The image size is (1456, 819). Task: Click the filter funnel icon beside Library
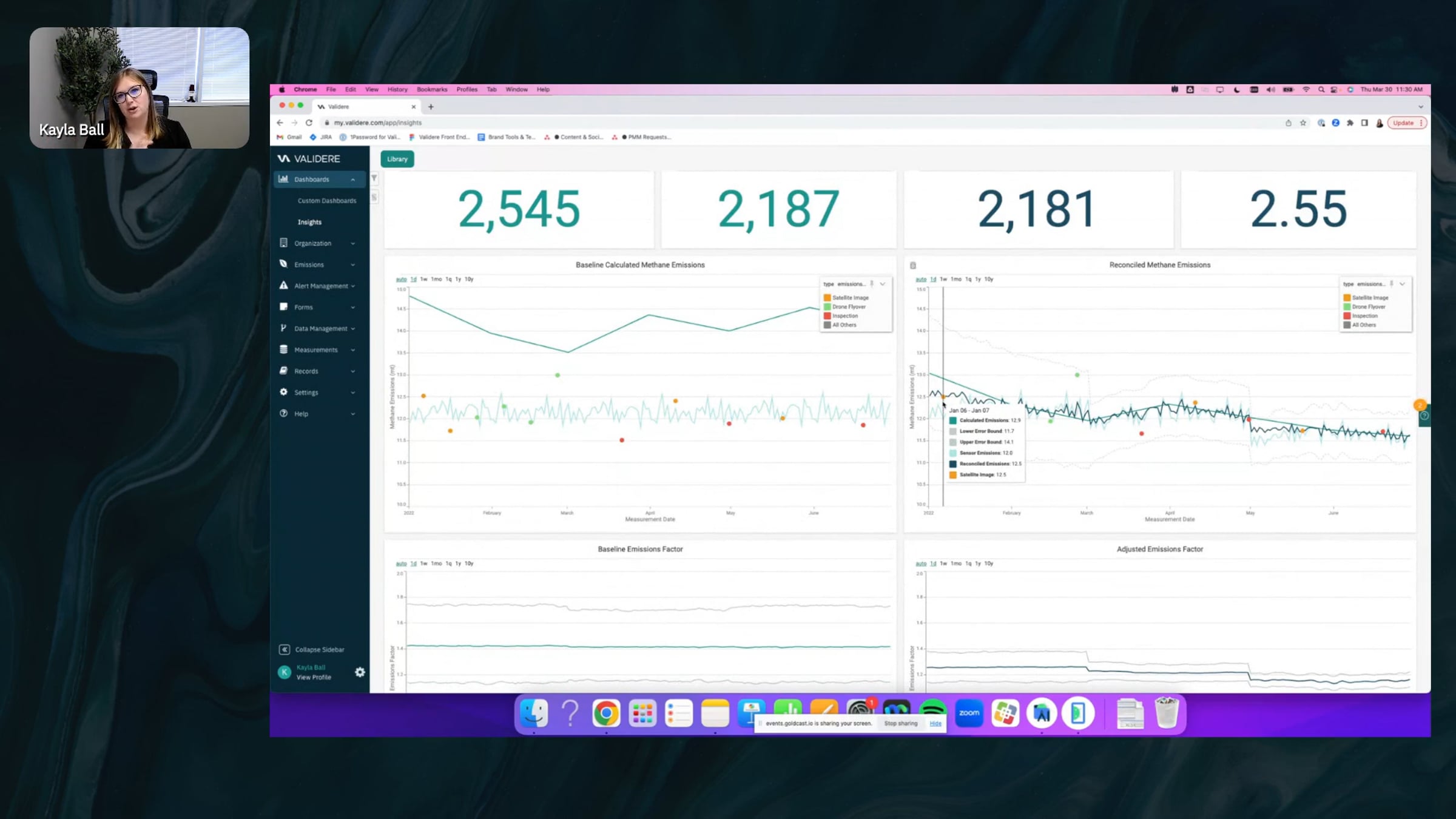(x=374, y=178)
